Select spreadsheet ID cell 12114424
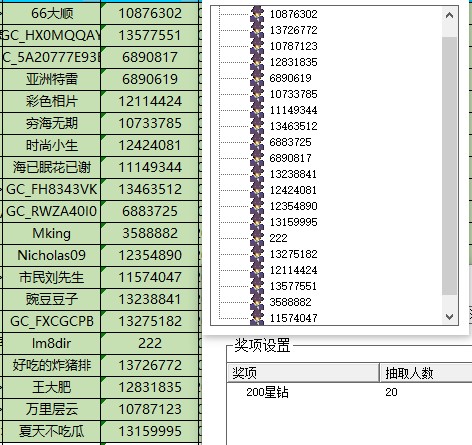This screenshot has height=445, width=472. click(x=150, y=101)
